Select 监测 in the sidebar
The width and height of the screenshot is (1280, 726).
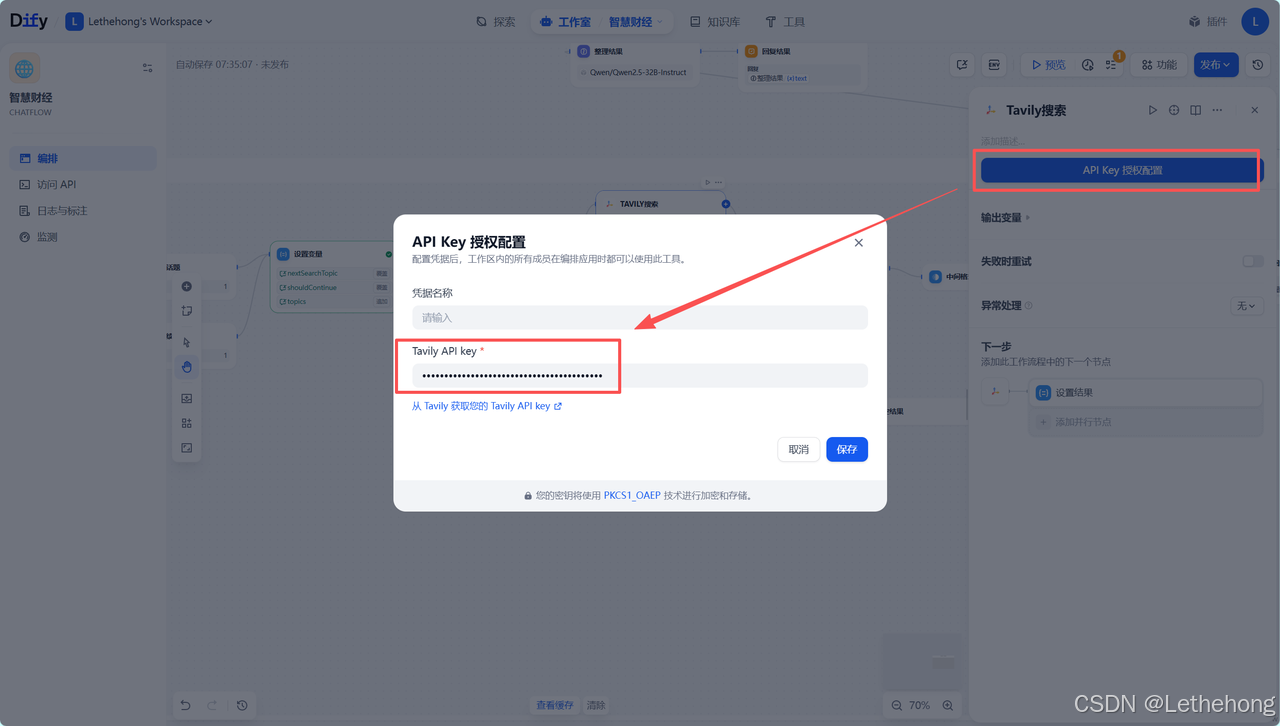click(83, 237)
